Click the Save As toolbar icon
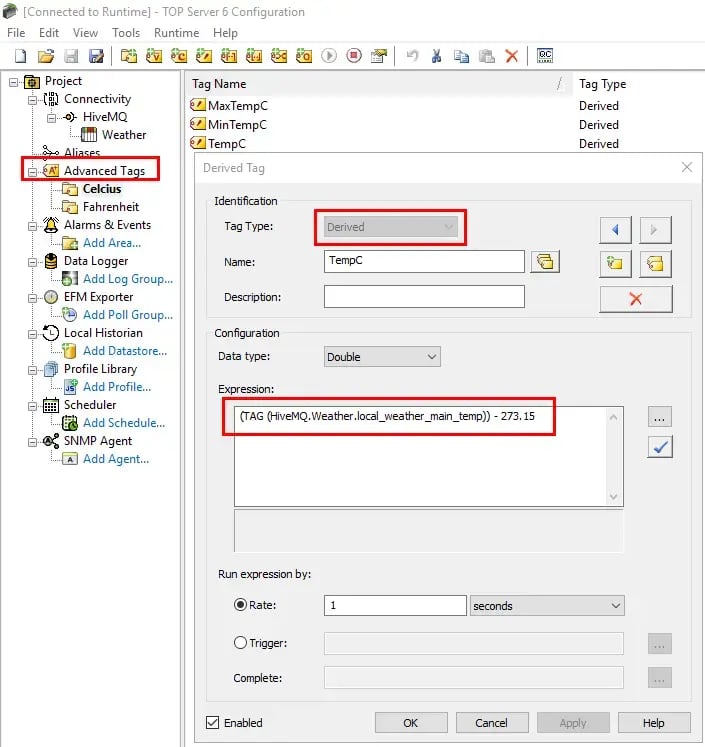 (96, 56)
